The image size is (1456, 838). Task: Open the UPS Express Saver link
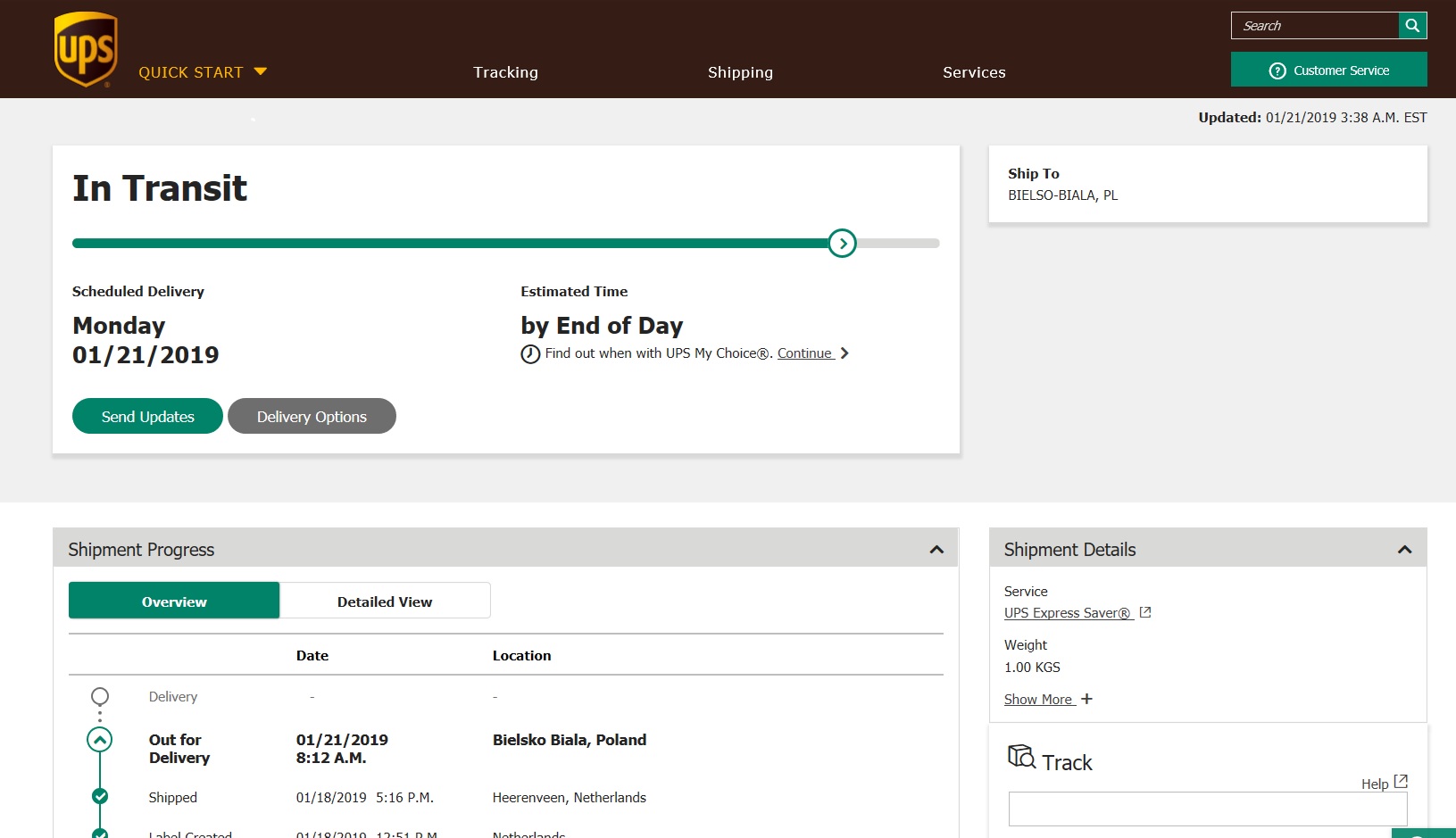1068,613
